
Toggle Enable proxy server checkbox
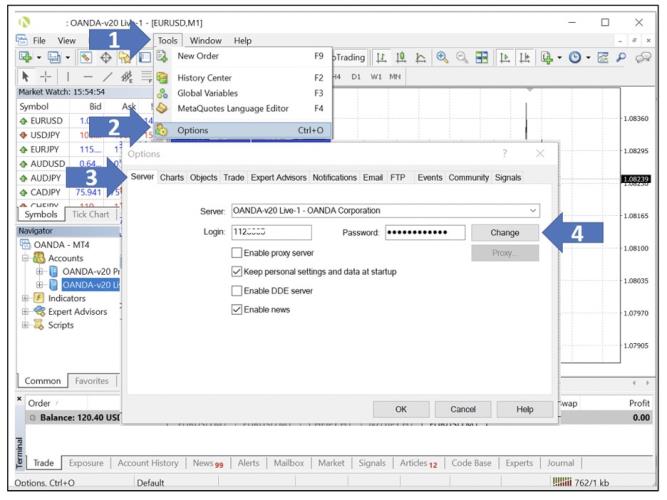(237, 253)
